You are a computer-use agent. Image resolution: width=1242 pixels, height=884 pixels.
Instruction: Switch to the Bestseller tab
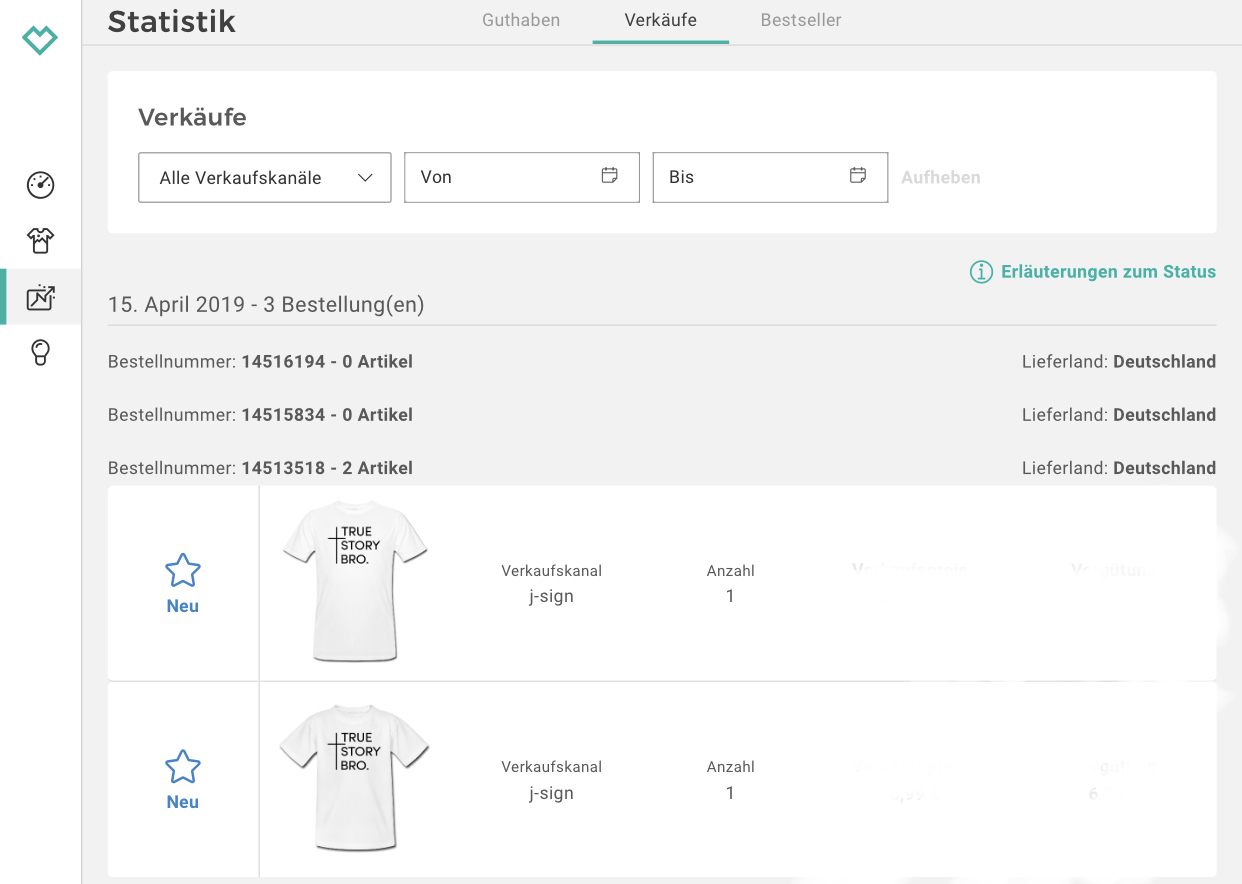pyautogui.click(x=801, y=20)
